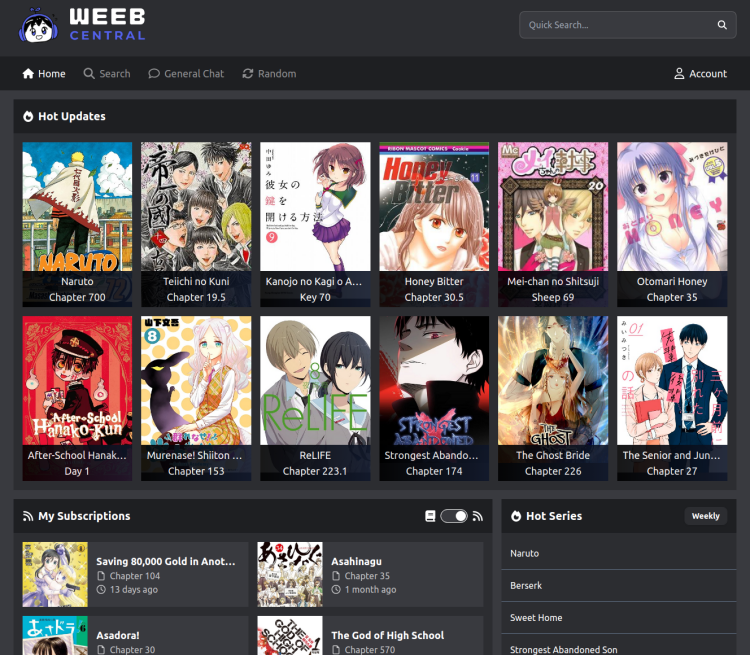
Task: Click the RSS icon beside My Subscriptions
Action: (x=28, y=516)
